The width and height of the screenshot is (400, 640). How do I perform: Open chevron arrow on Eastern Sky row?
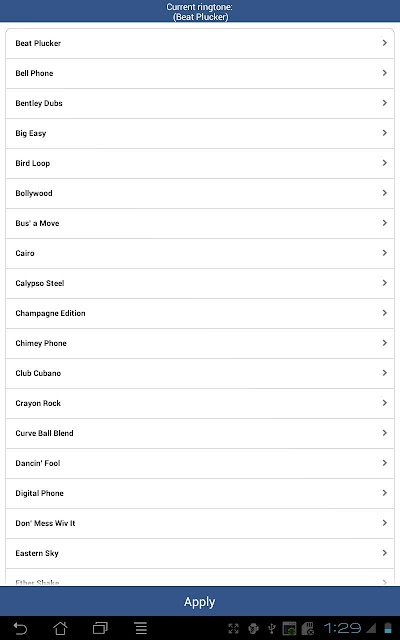384,553
